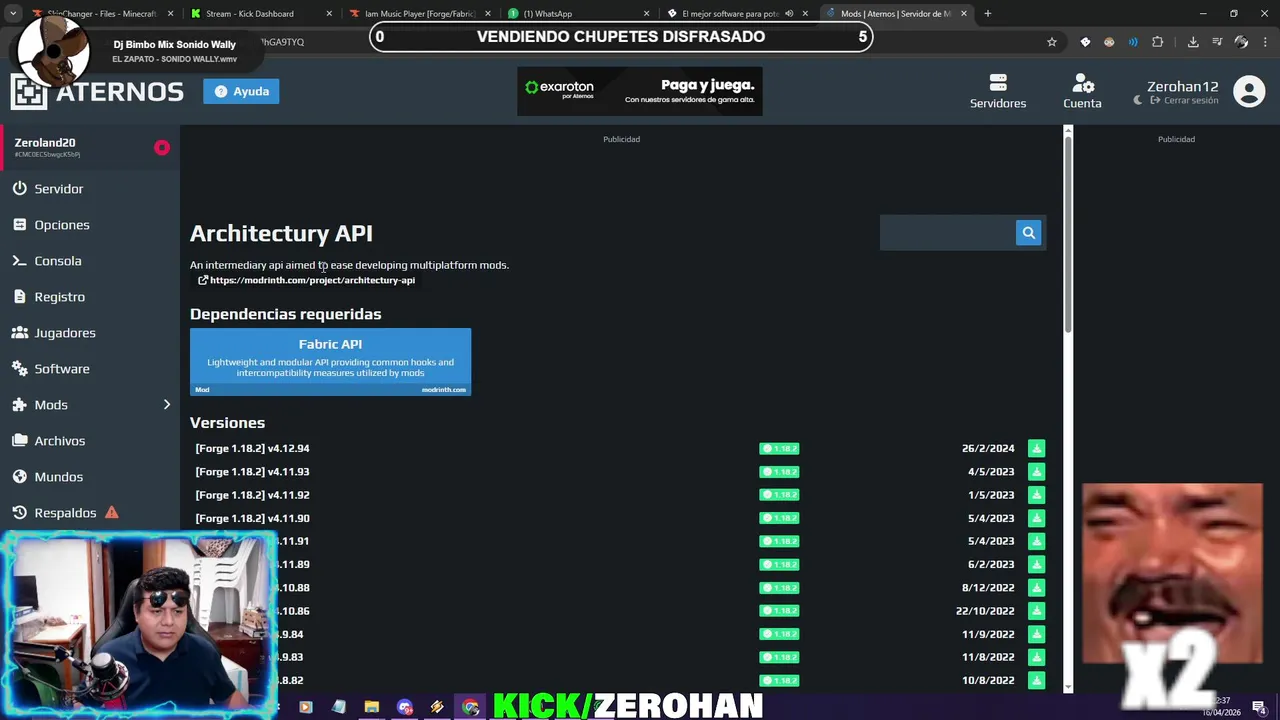Click the Ayuda help button
Viewport: 1280px width, 720px height.
coord(241,91)
